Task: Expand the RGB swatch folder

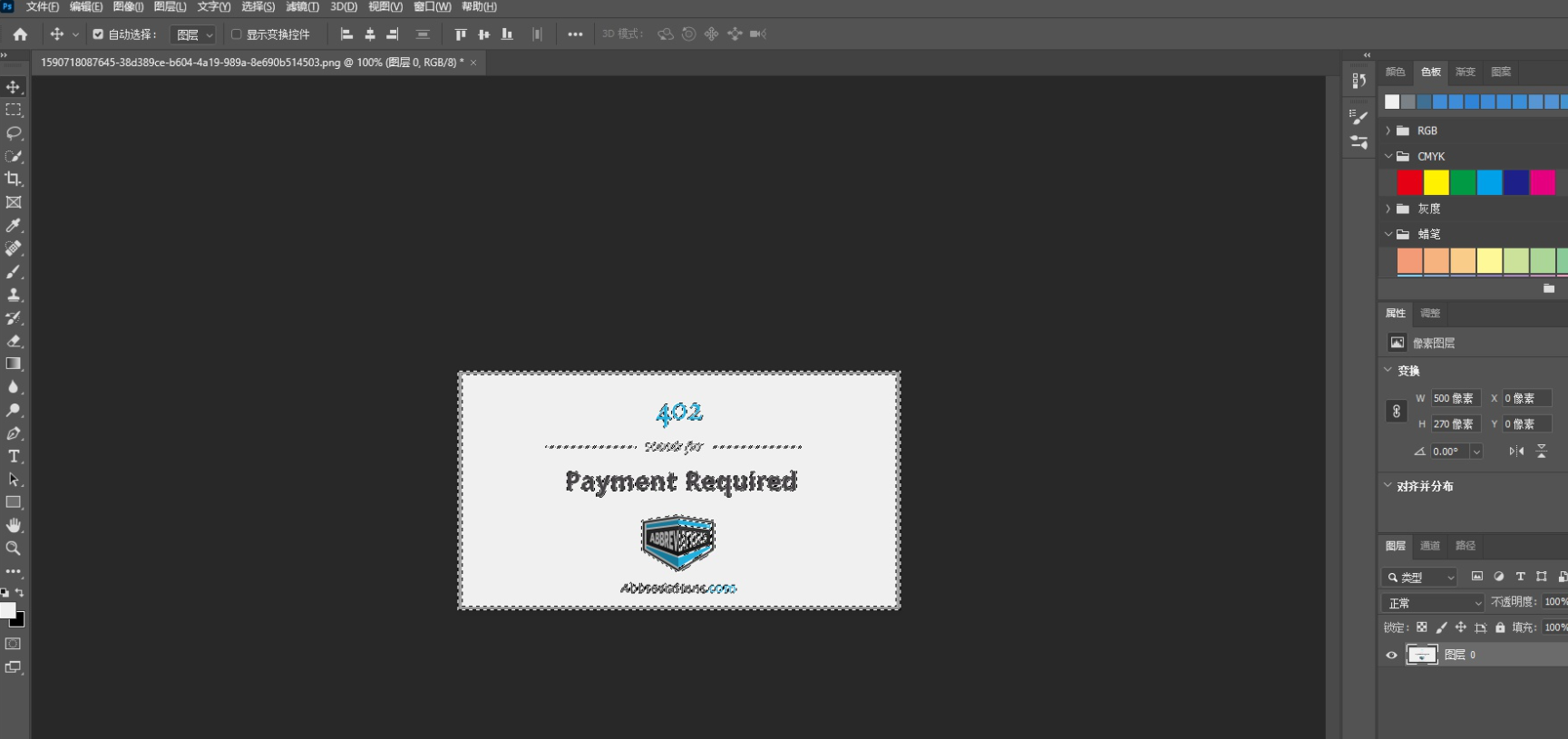Action: [1388, 131]
